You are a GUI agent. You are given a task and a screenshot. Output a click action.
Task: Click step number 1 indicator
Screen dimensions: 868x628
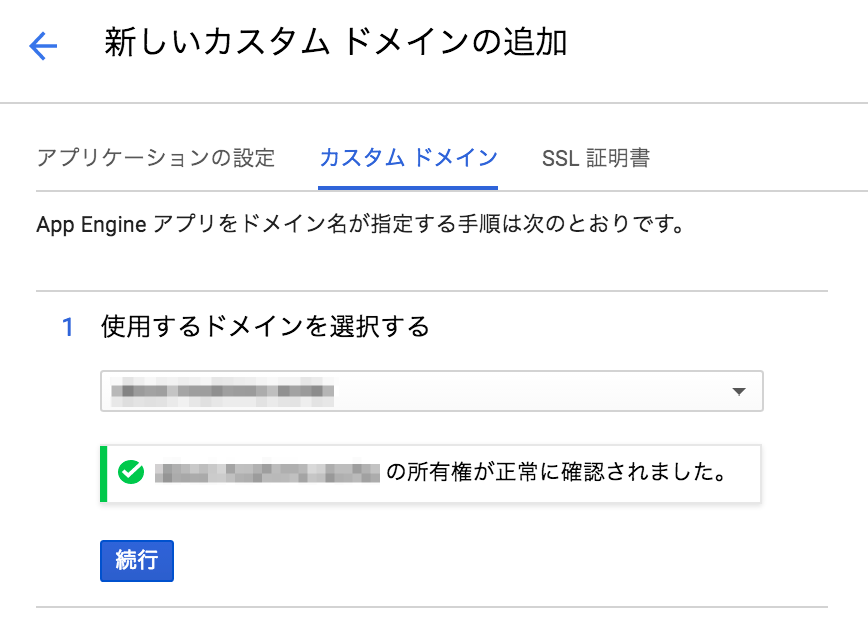(x=66, y=322)
